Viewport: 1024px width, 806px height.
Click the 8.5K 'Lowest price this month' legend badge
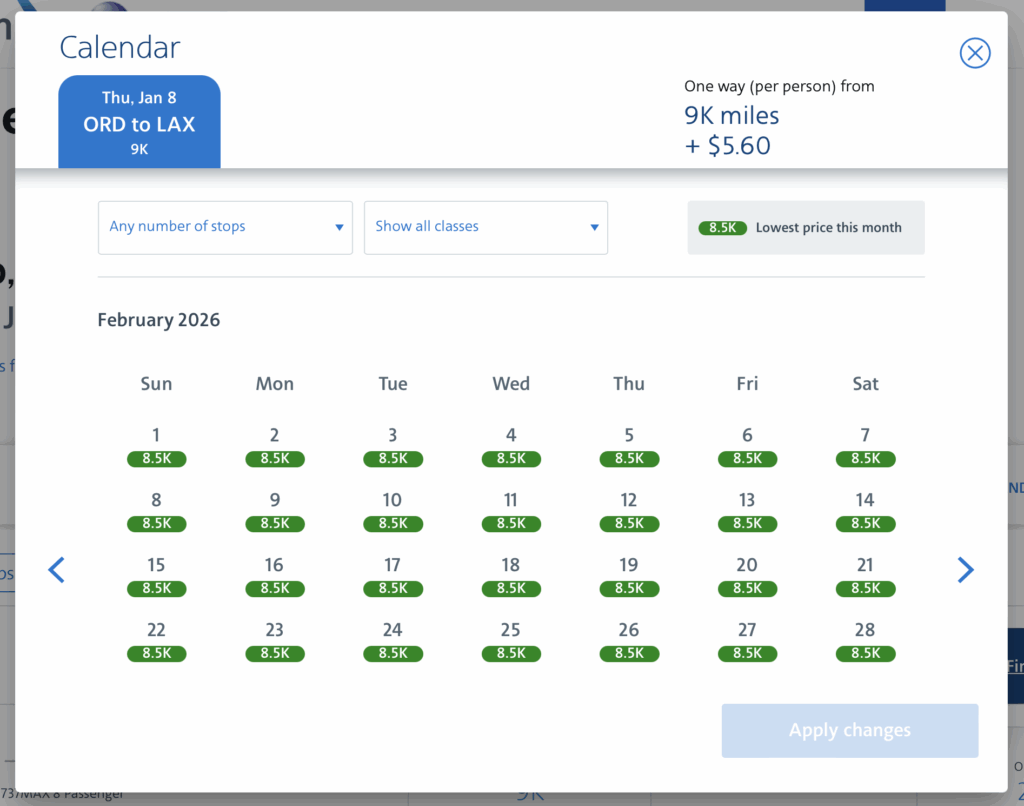tap(722, 228)
